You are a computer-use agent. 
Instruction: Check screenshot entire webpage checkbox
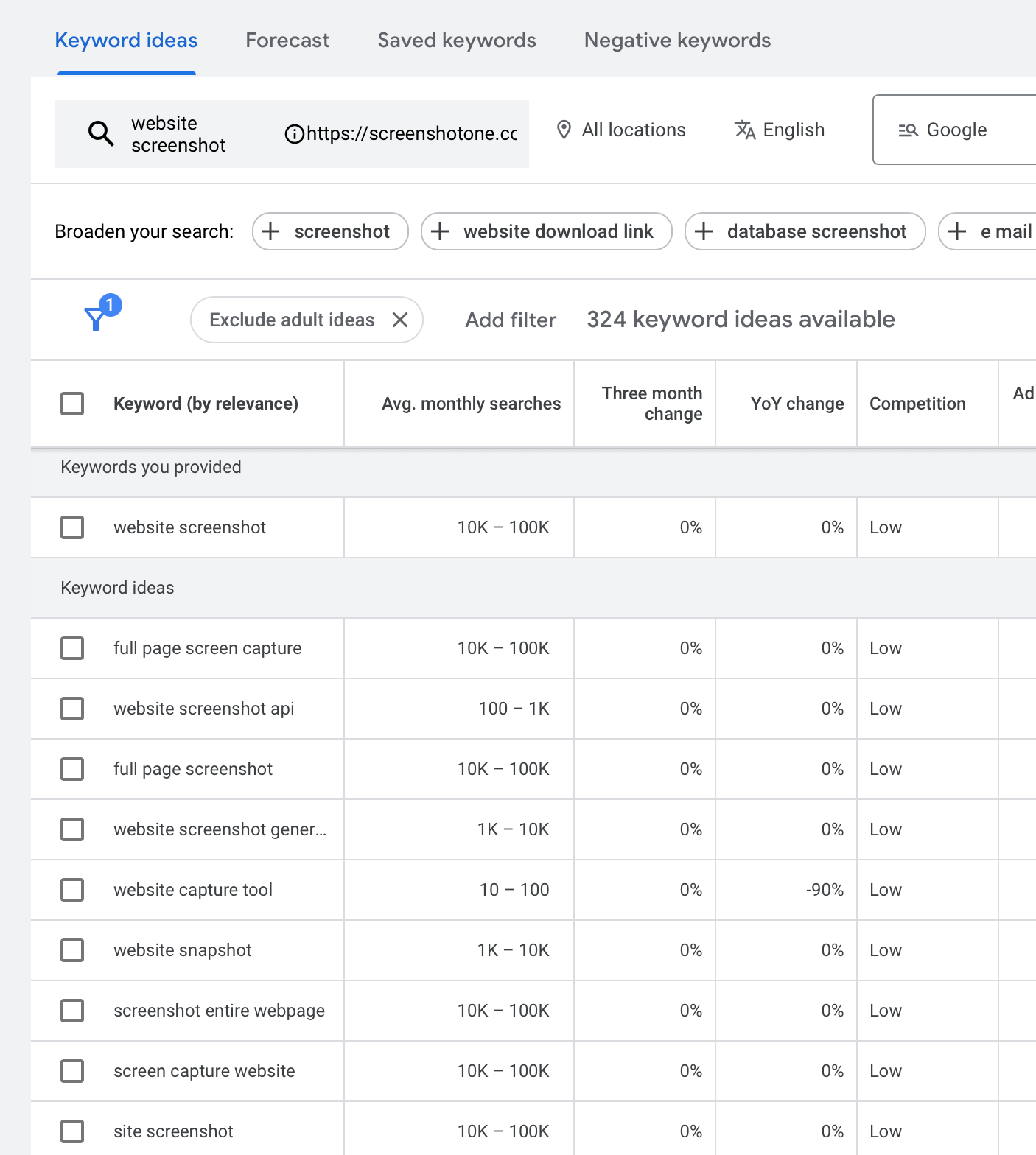pos(72,1011)
